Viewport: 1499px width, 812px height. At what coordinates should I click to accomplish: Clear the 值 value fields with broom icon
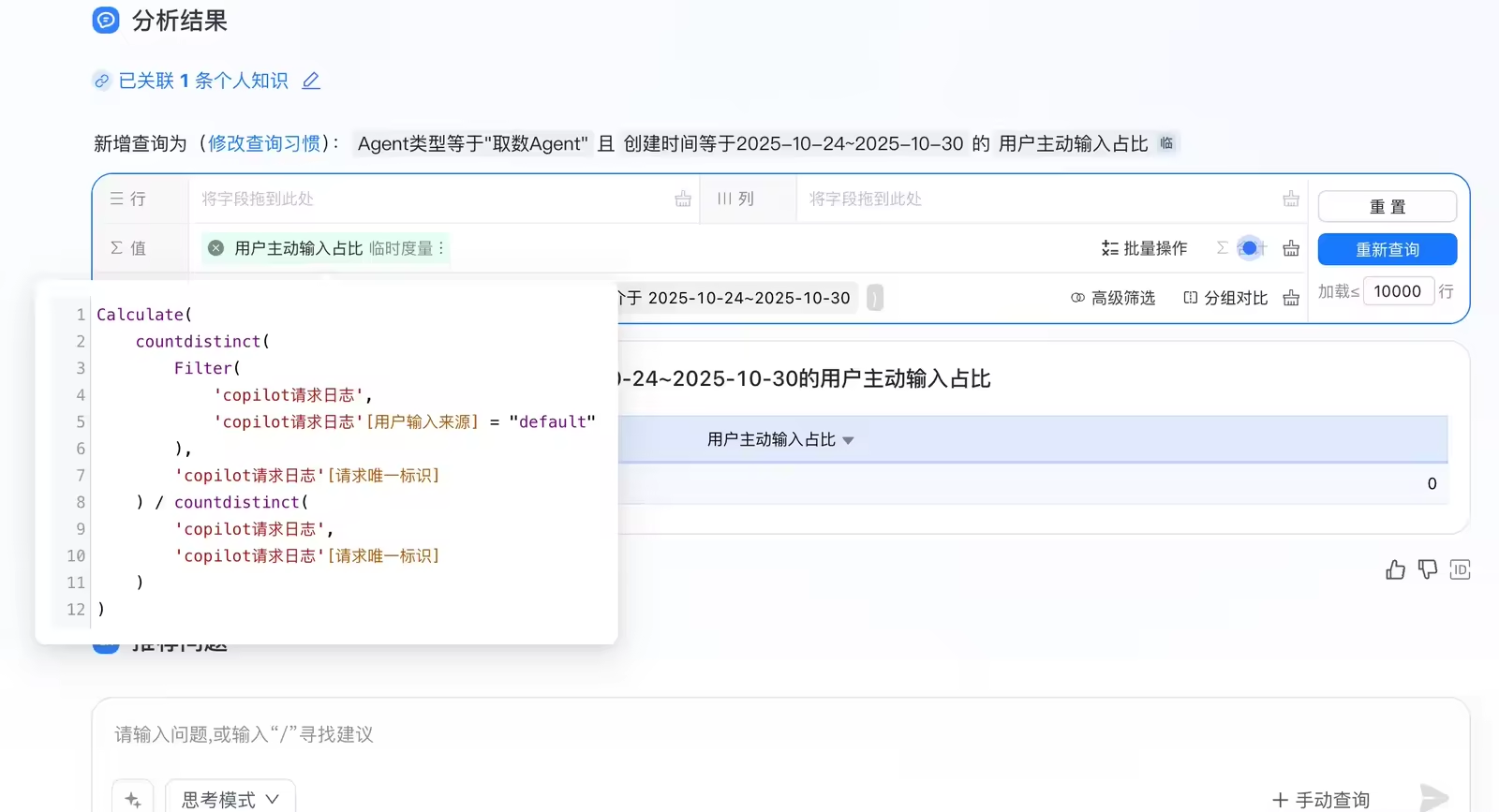pos(1291,248)
